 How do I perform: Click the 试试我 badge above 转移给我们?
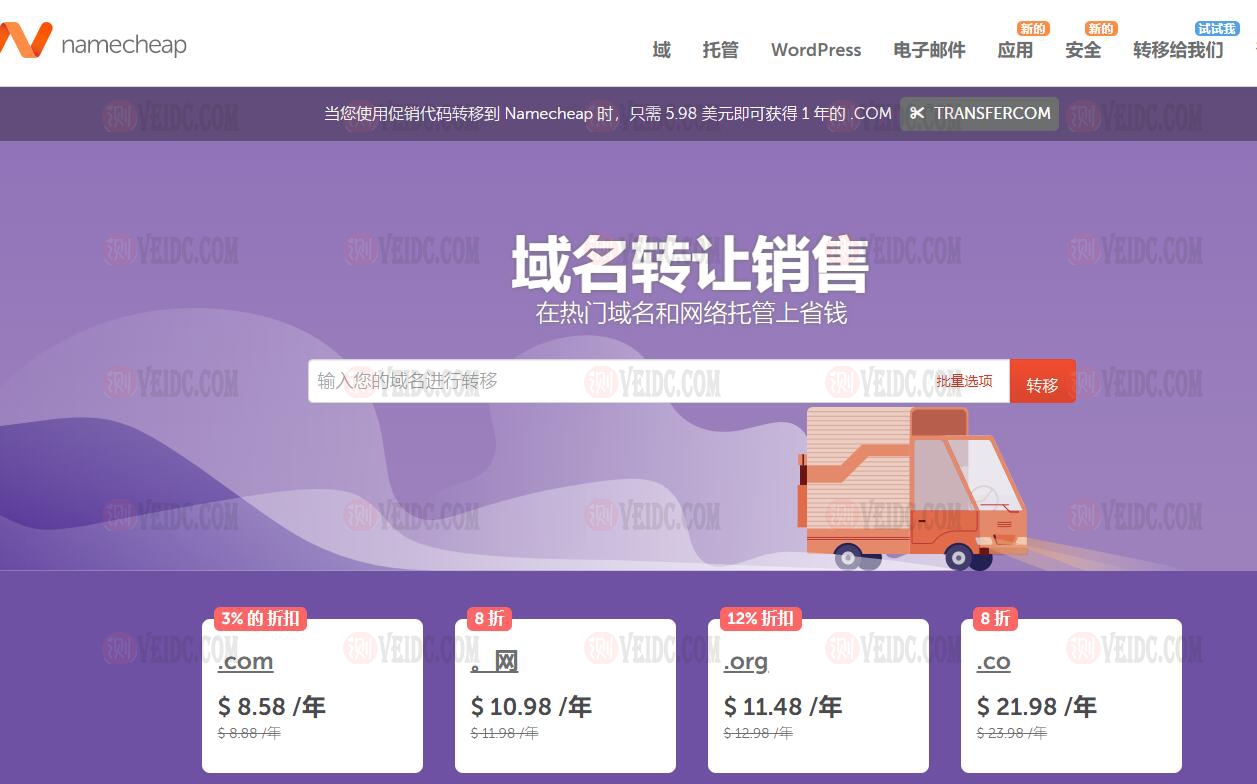click(1216, 29)
